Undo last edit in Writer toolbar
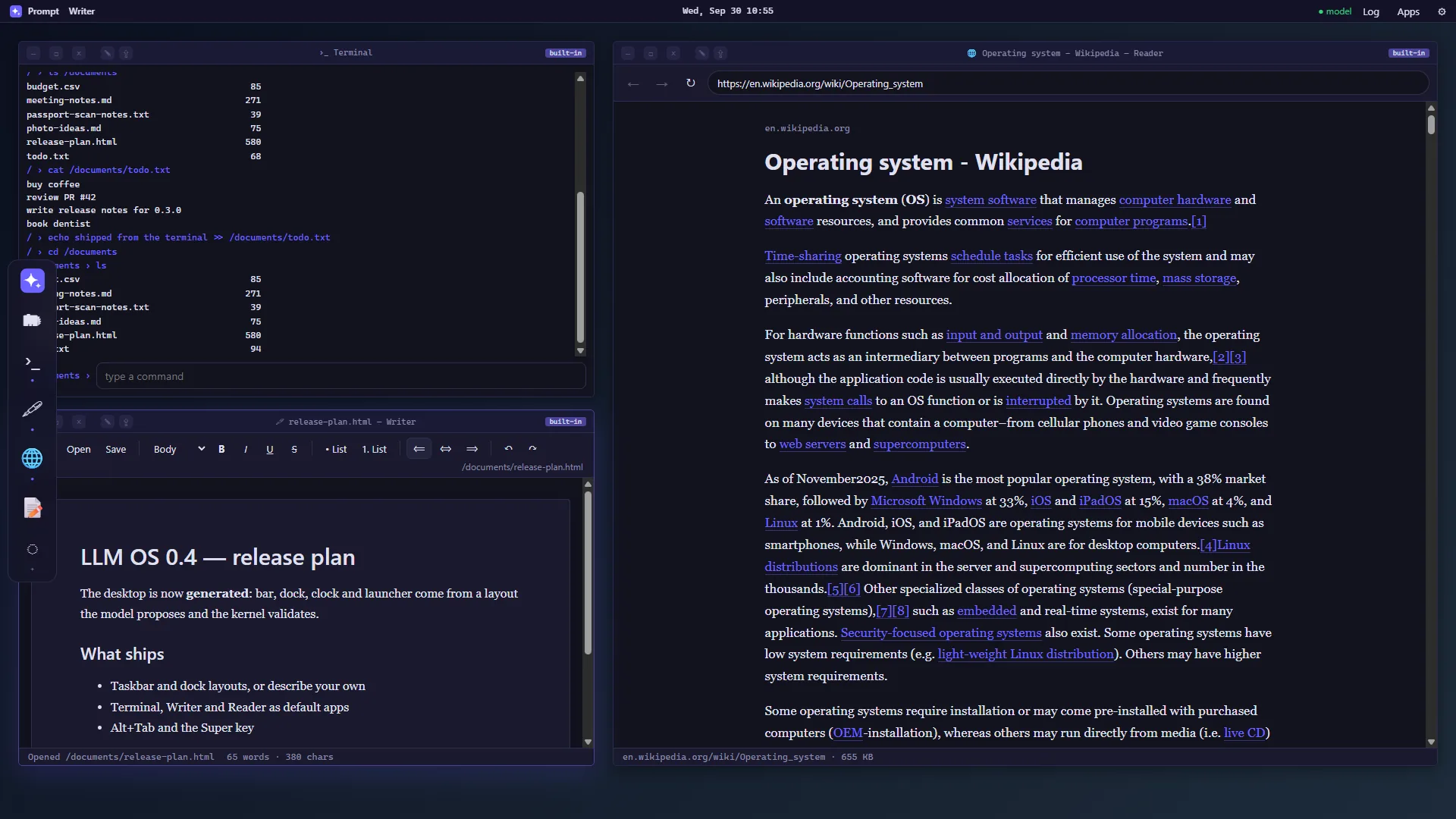 click(509, 449)
